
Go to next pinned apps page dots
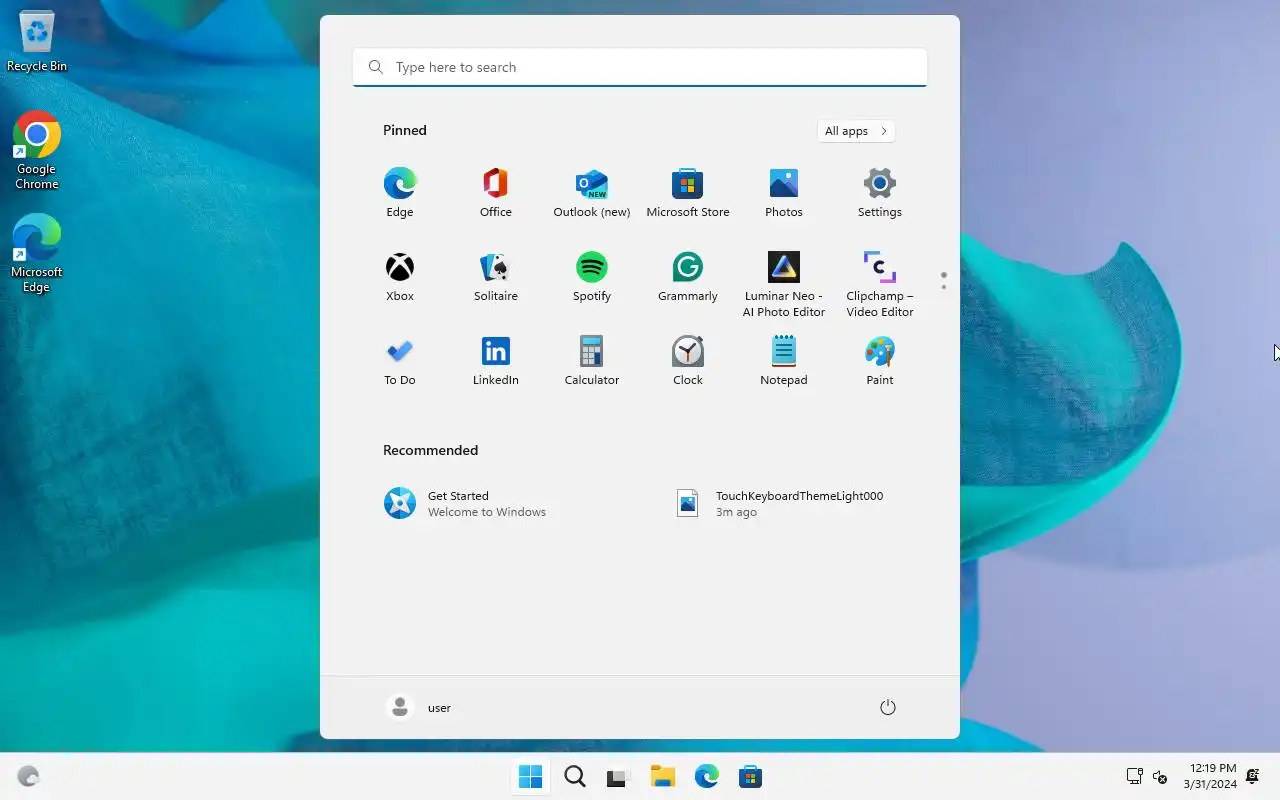tap(943, 281)
